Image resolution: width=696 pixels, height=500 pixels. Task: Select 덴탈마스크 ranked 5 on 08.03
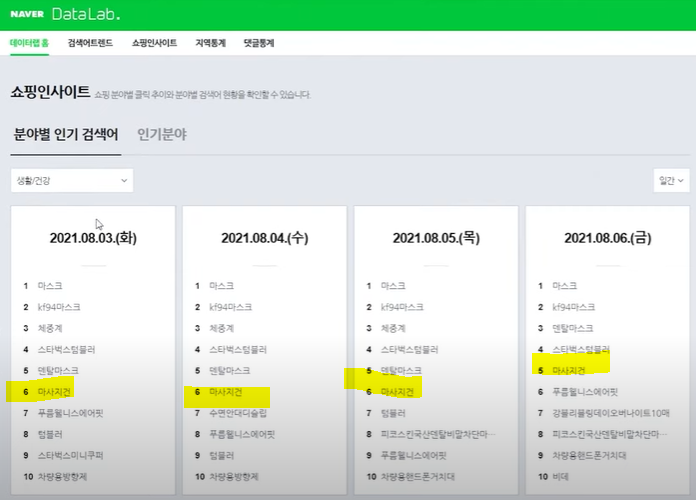coord(58,371)
